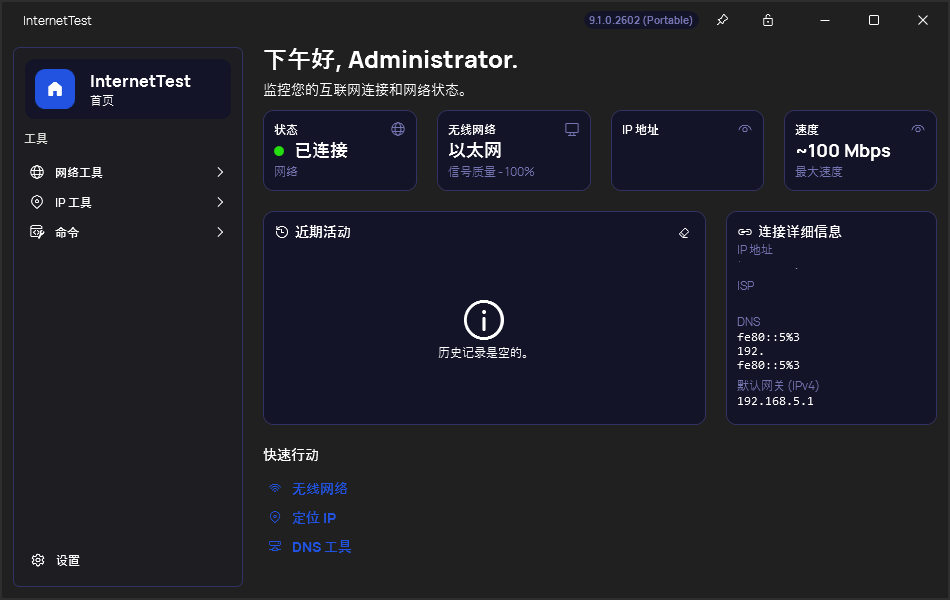Click the eraser icon to clear 近期活动
This screenshot has width=950, height=600.
click(x=684, y=232)
